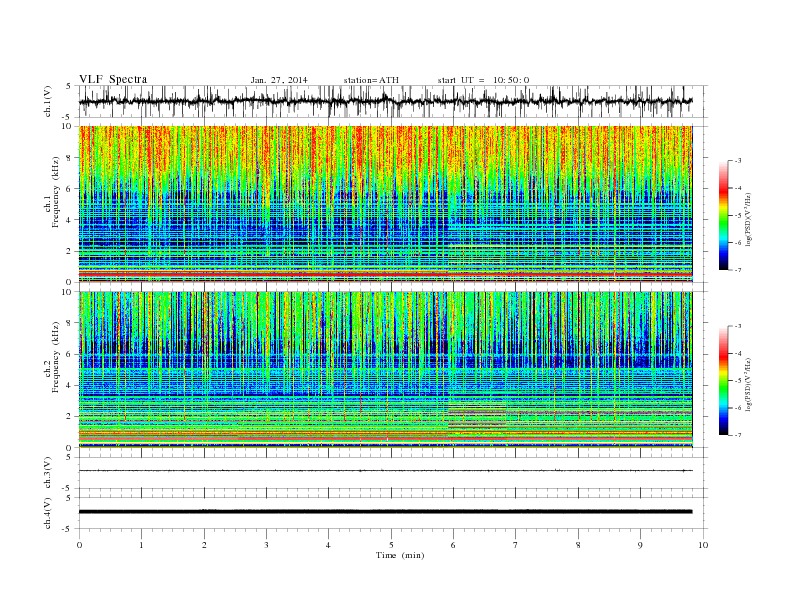Click the 'ch.4(V)' axis label

click(48, 513)
